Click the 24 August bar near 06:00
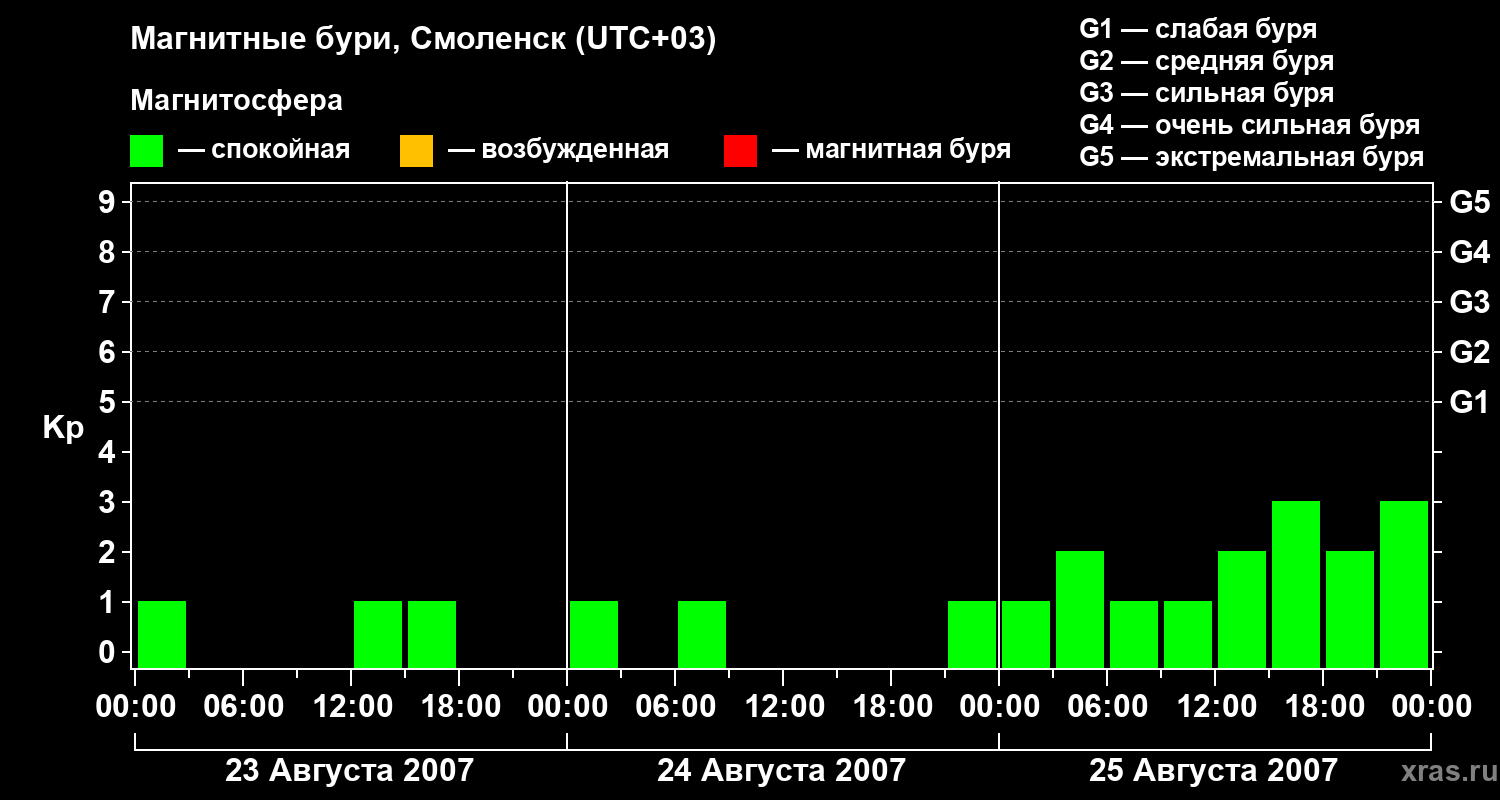Image resolution: width=1500 pixels, height=800 pixels. pyautogui.click(x=702, y=634)
